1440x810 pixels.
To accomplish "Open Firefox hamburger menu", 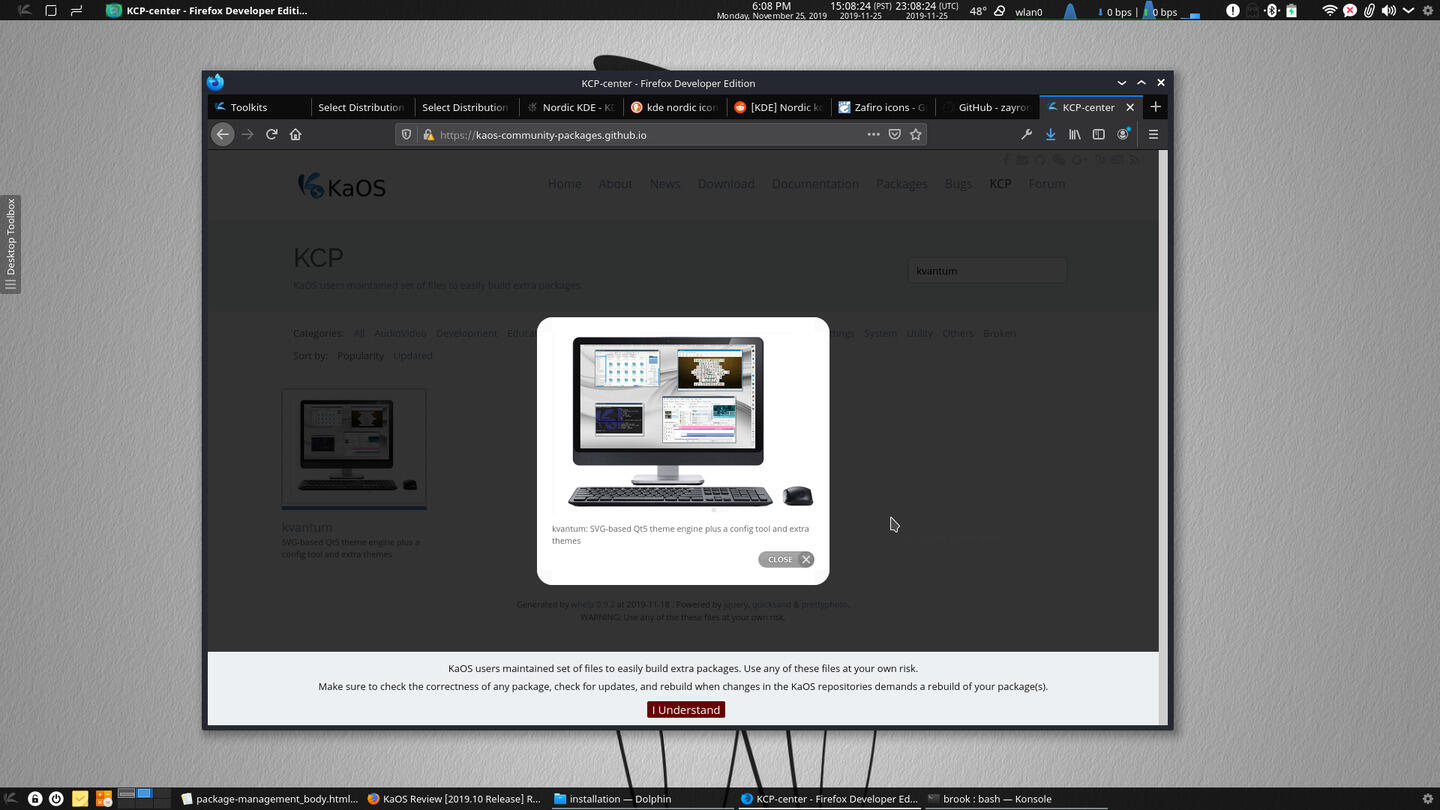I will point(1153,134).
